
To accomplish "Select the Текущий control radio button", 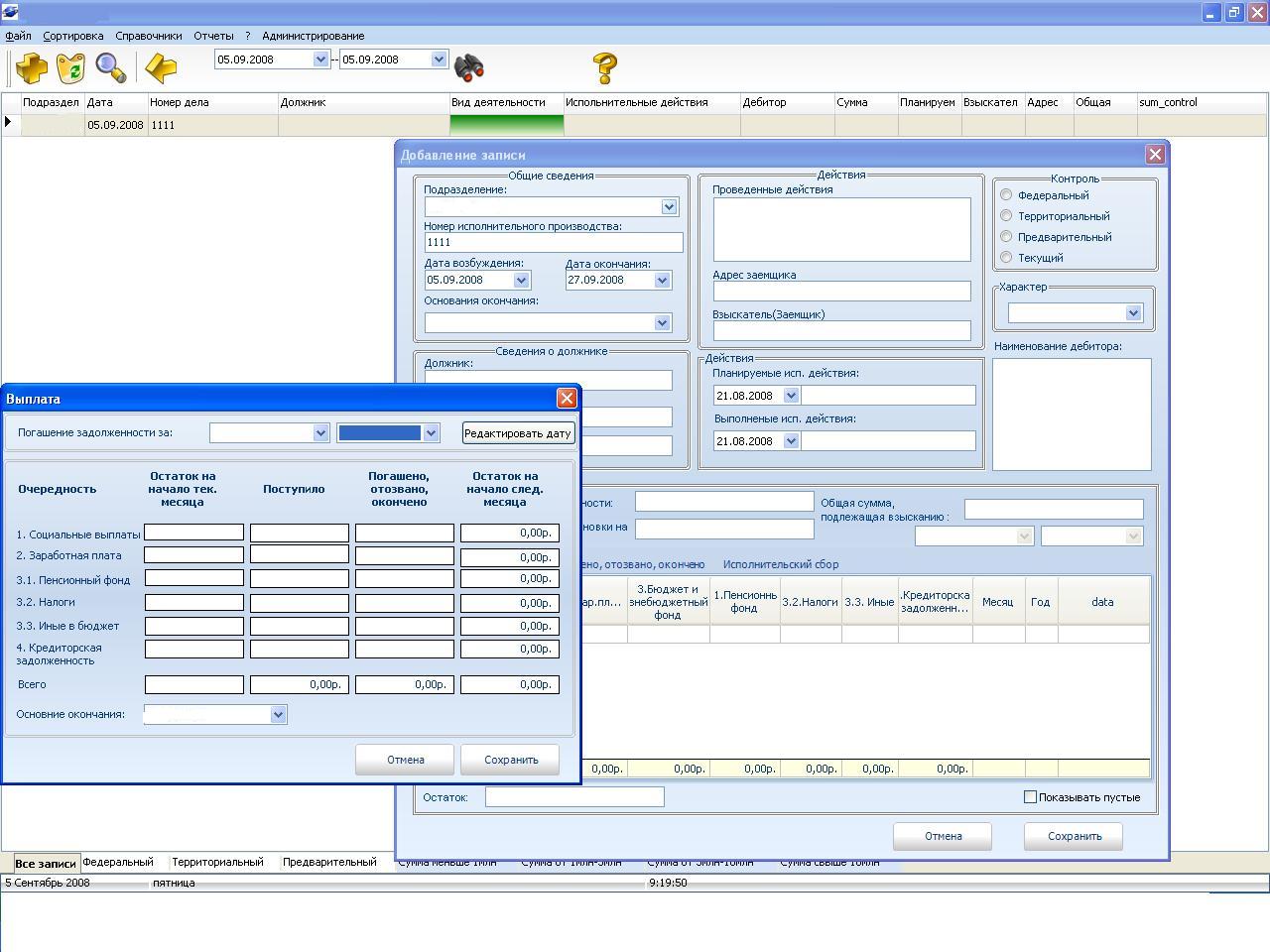I will pyautogui.click(x=1006, y=258).
